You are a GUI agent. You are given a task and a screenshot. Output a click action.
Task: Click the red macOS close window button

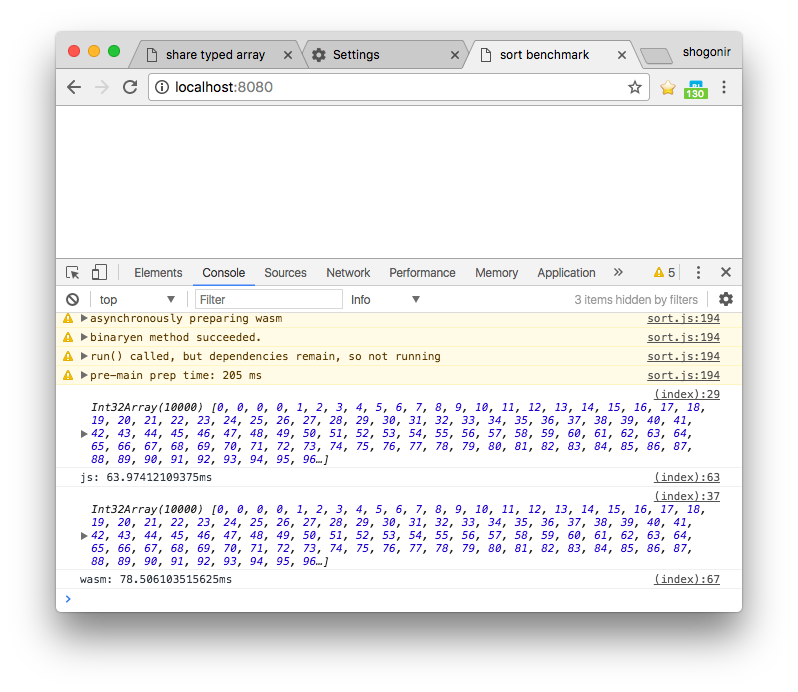[74, 51]
